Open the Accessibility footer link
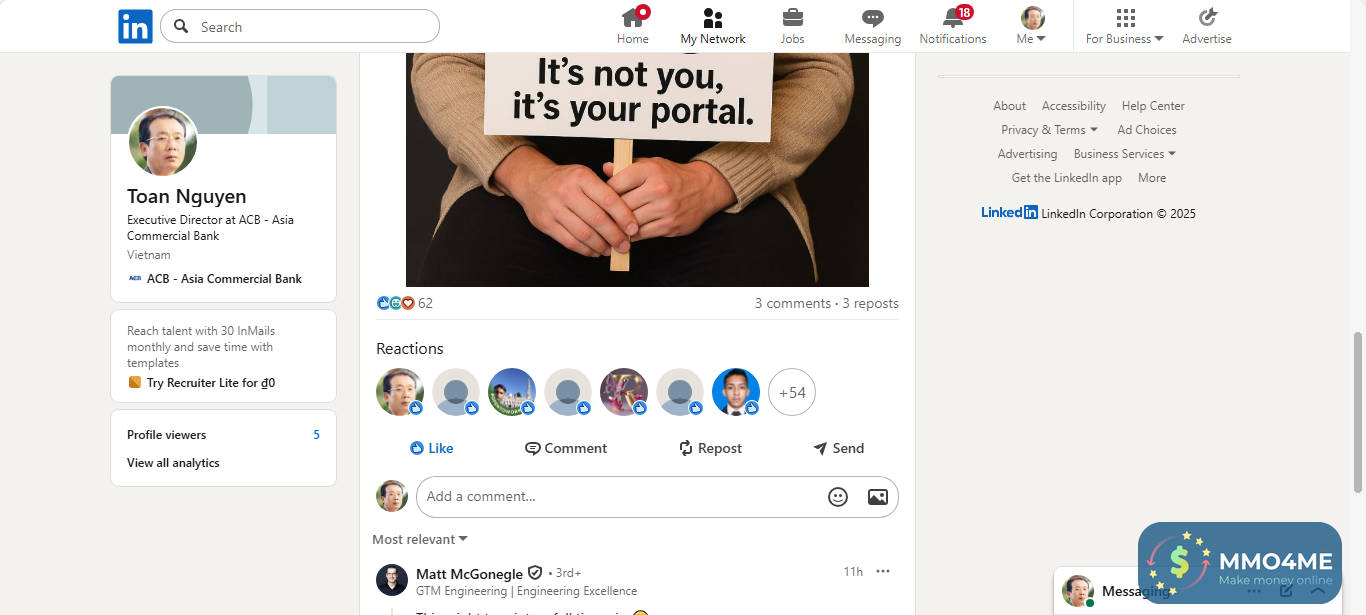This screenshot has width=1366, height=615. coord(1074,106)
